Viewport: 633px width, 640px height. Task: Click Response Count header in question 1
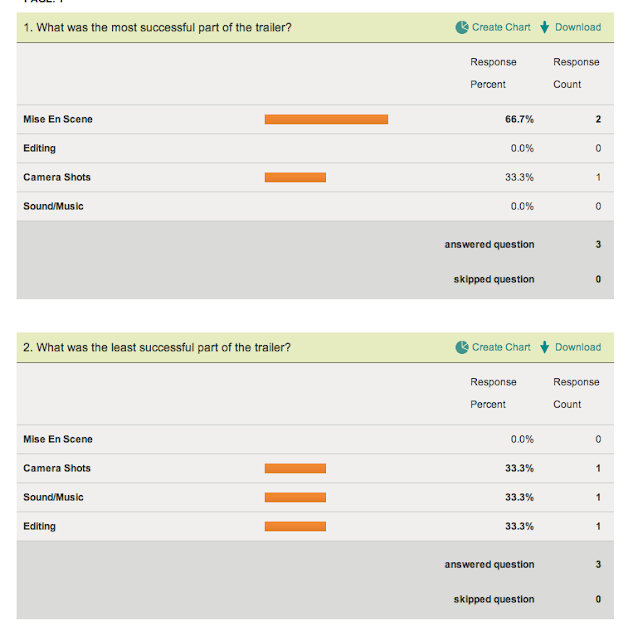(576, 73)
